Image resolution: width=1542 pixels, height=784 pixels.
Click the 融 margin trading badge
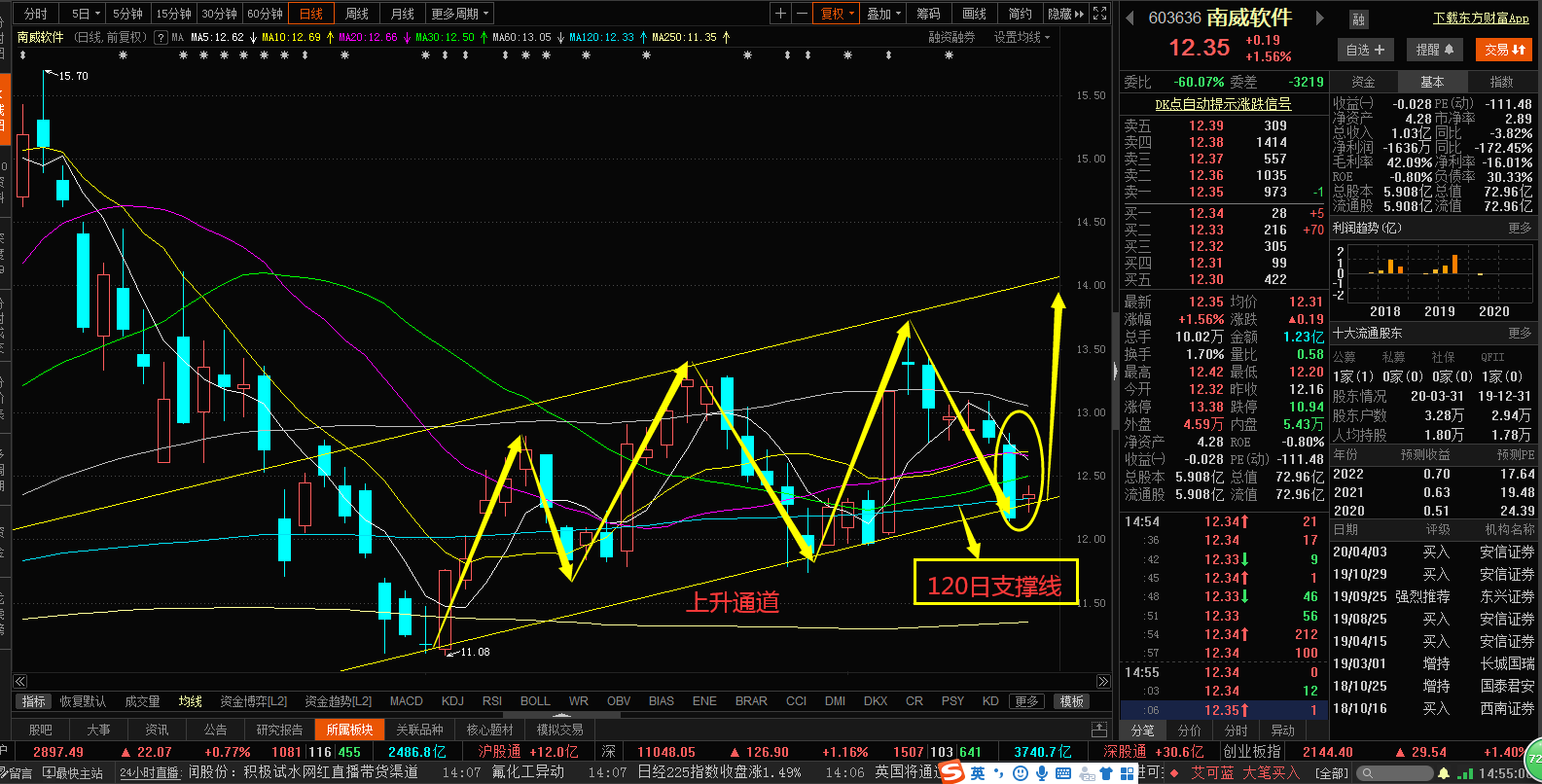click(x=1359, y=18)
